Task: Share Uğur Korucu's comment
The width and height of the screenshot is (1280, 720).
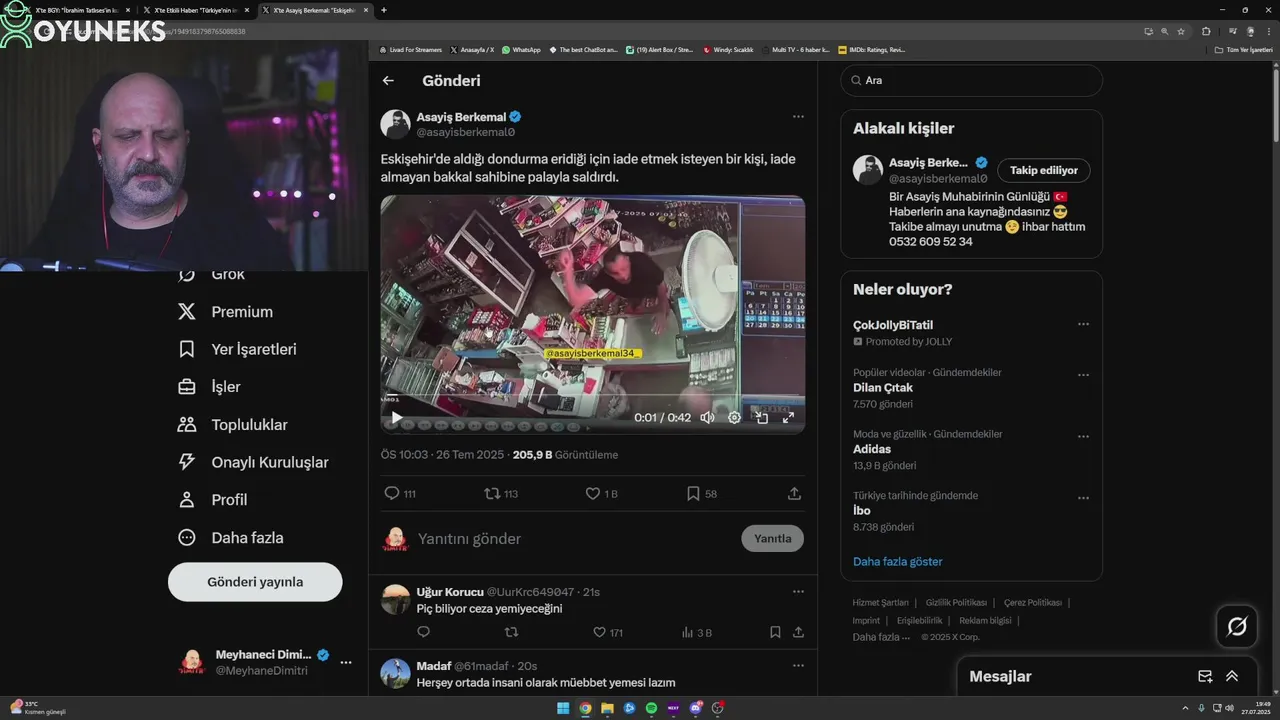Action: coord(798,632)
